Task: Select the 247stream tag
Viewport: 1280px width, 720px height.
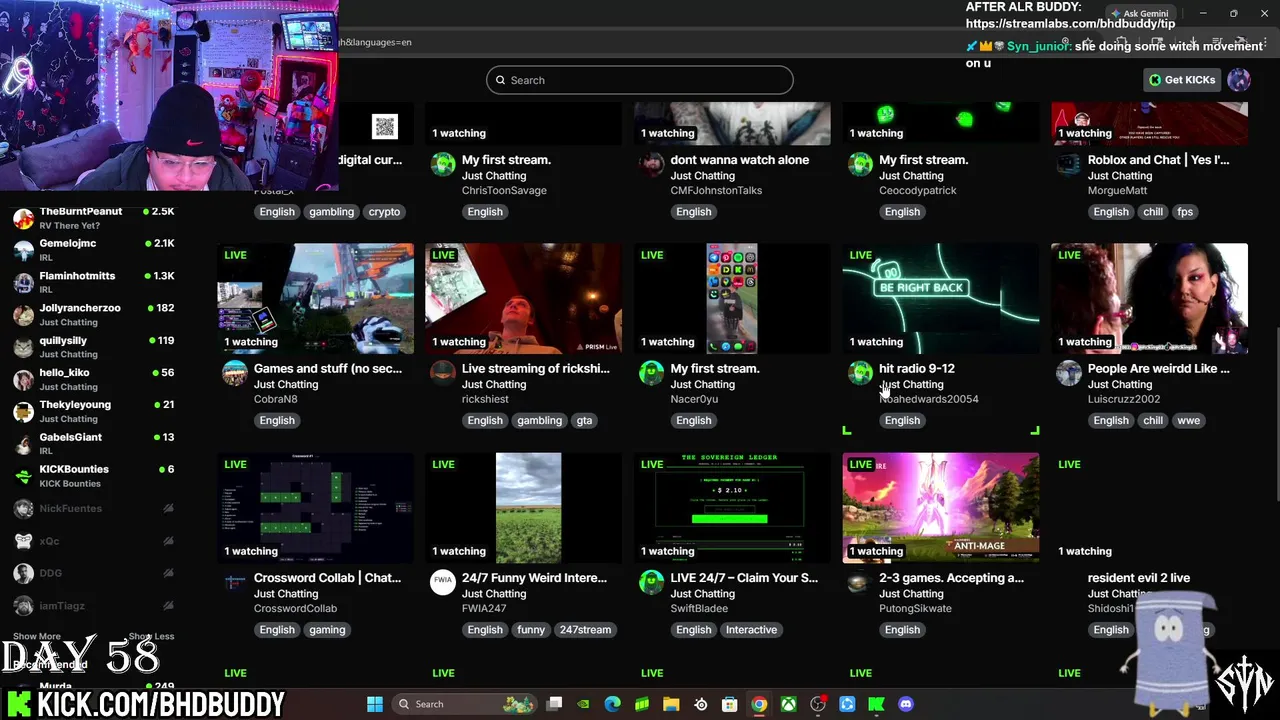Action: coord(585,629)
